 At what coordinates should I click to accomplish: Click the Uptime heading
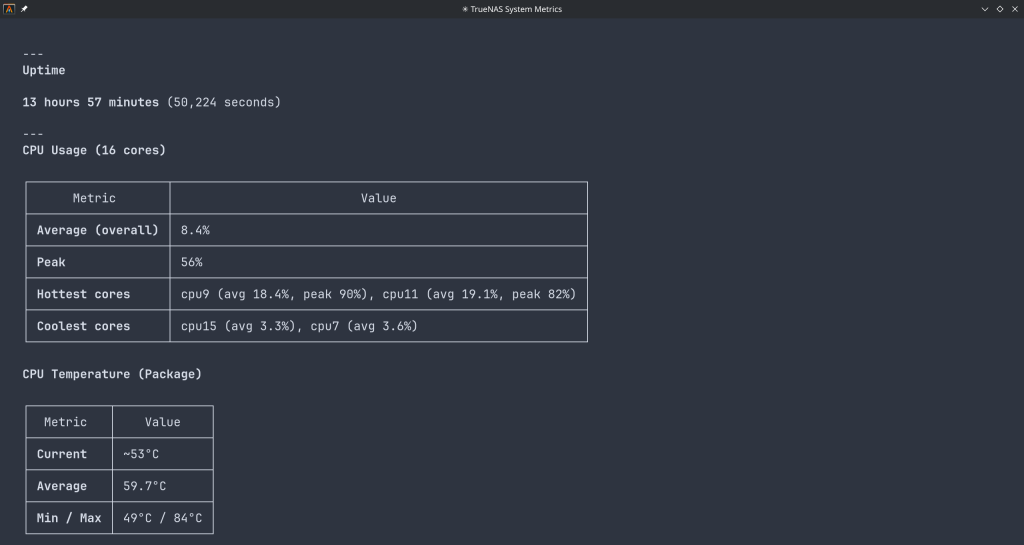43,70
